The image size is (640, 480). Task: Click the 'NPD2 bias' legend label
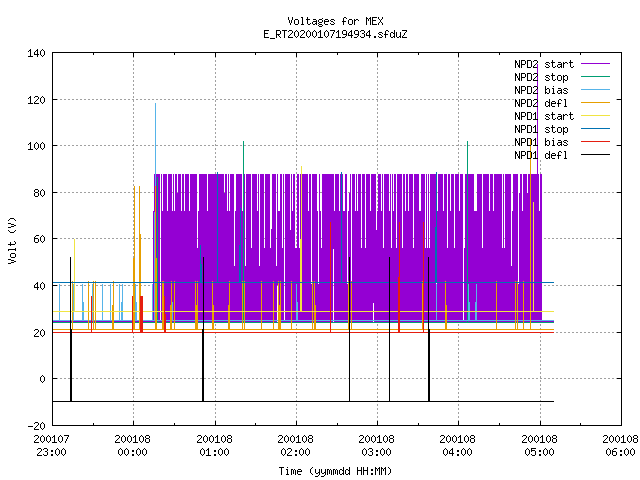pyautogui.click(x=541, y=90)
